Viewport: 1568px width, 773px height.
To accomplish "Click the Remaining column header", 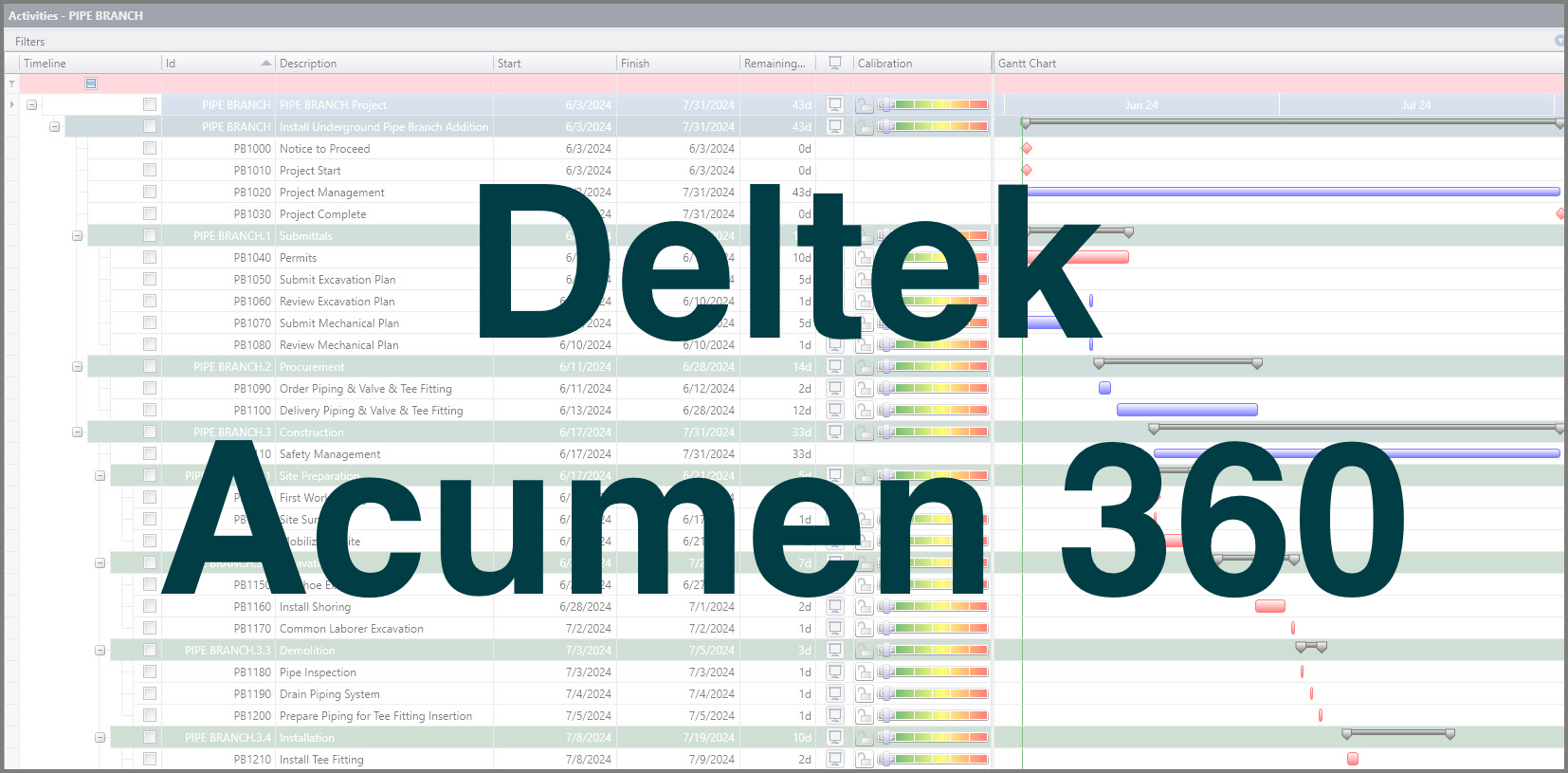I will point(777,63).
